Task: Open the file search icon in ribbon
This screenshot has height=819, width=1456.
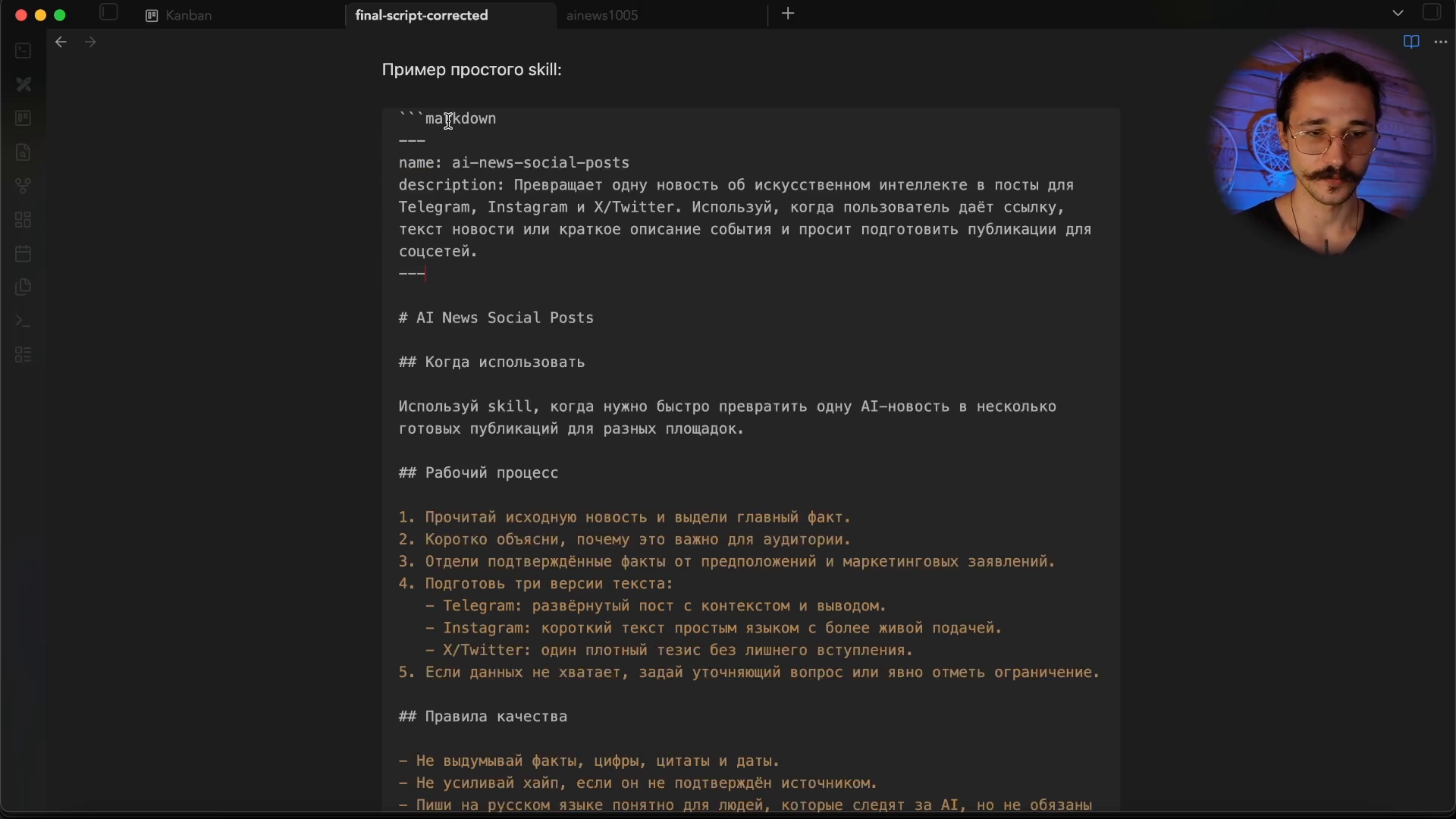Action: [x=24, y=152]
